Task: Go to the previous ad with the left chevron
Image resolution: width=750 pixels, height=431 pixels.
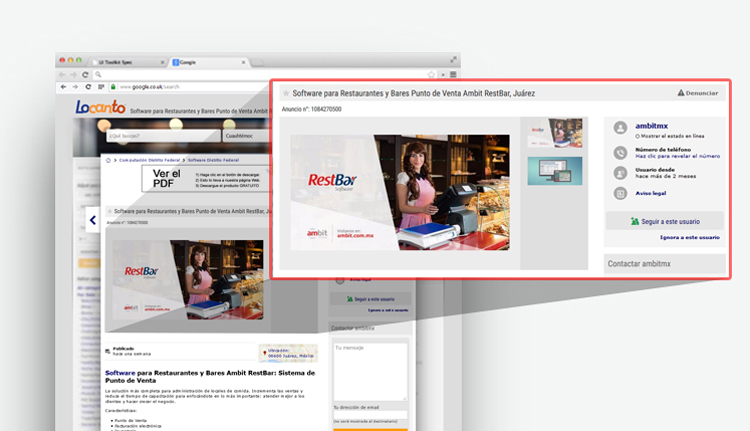Action: [93, 221]
